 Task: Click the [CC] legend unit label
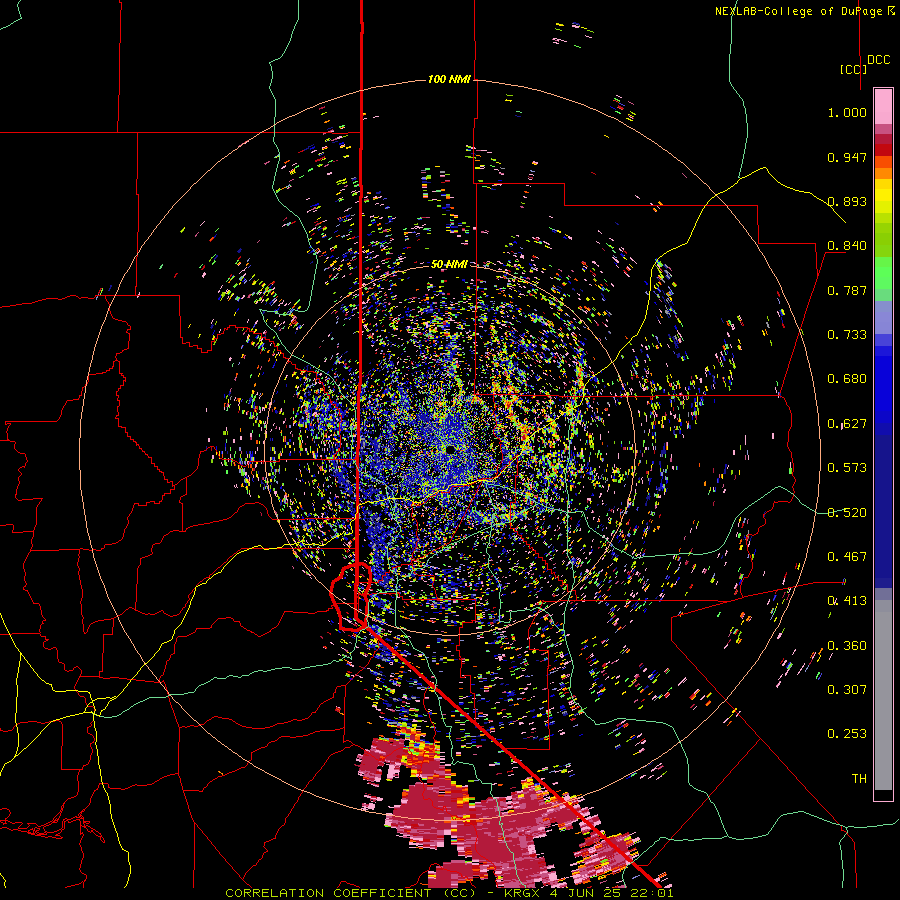coord(853,69)
